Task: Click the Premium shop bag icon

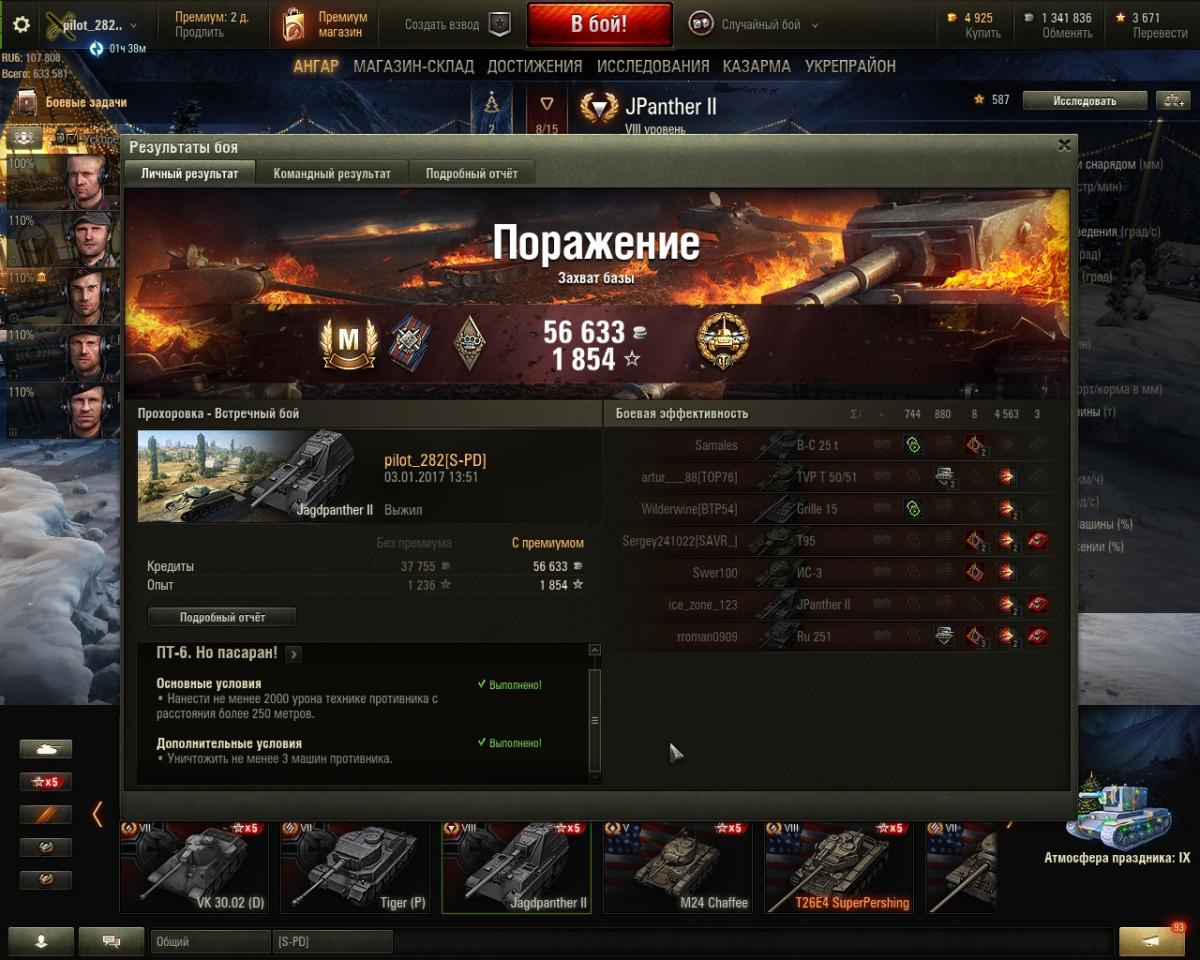Action: pos(294,25)
